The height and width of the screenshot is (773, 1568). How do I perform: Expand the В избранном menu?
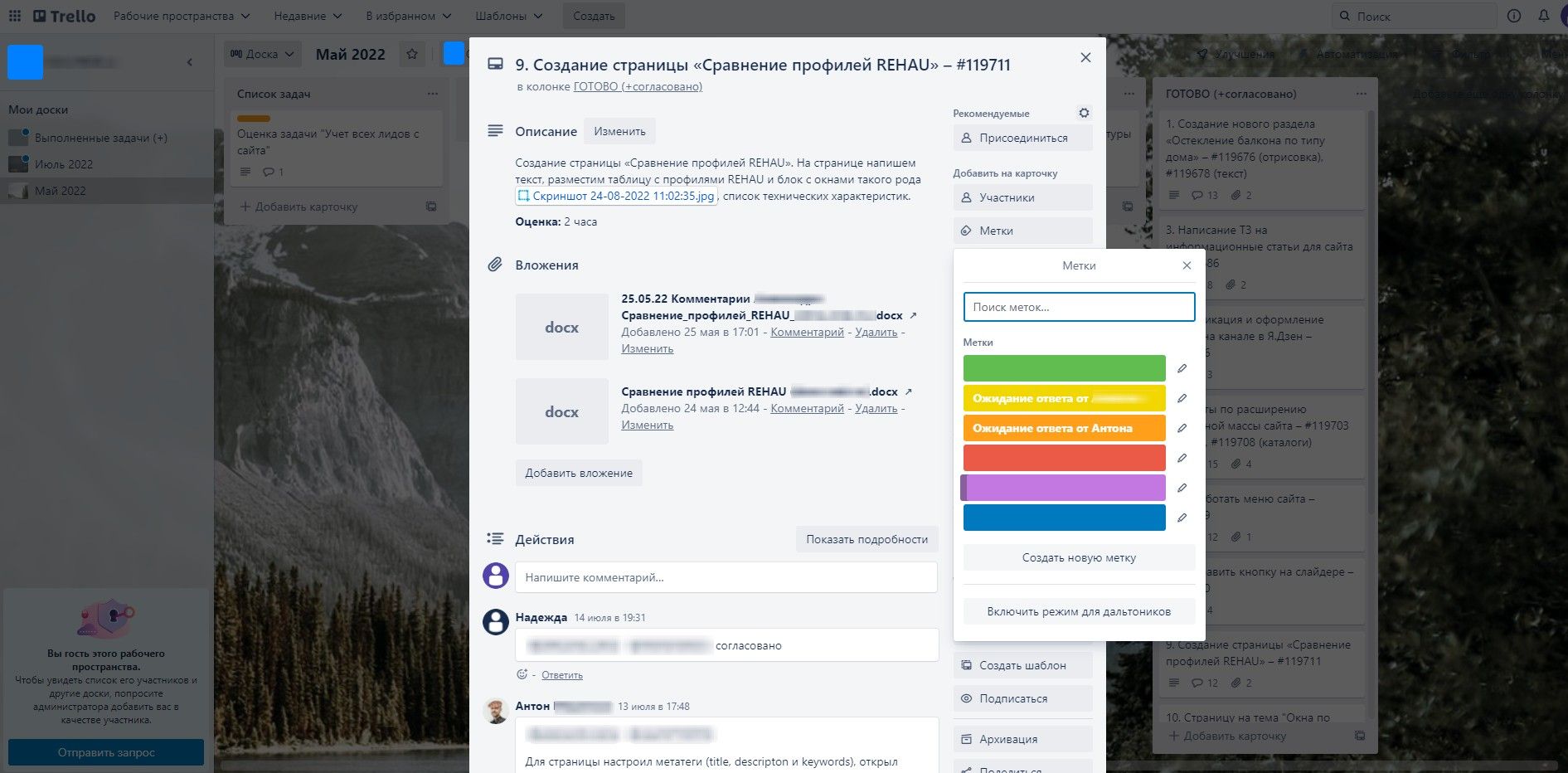coord(408,16)
